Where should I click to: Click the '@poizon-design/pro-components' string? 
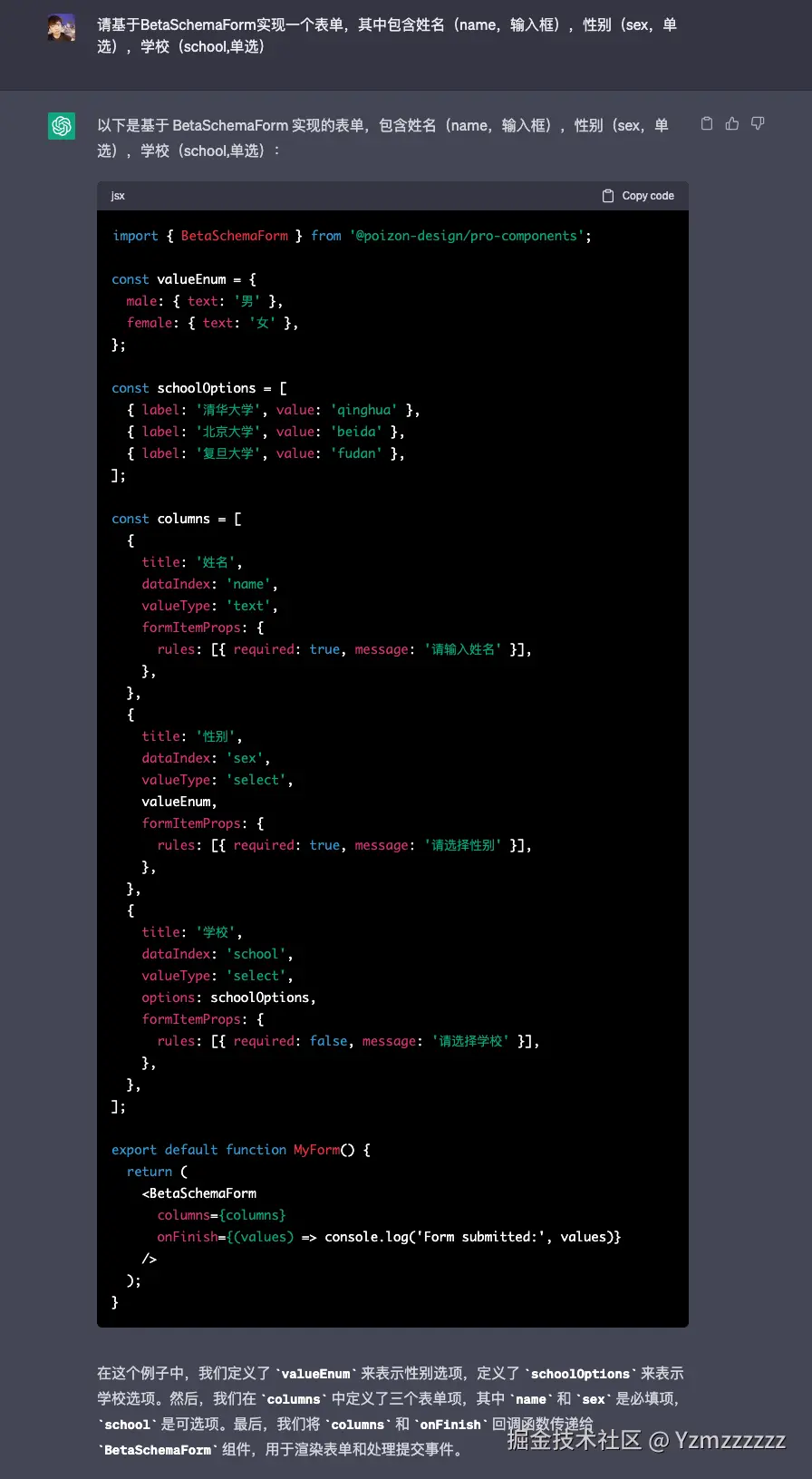click(x=467, y=236)
